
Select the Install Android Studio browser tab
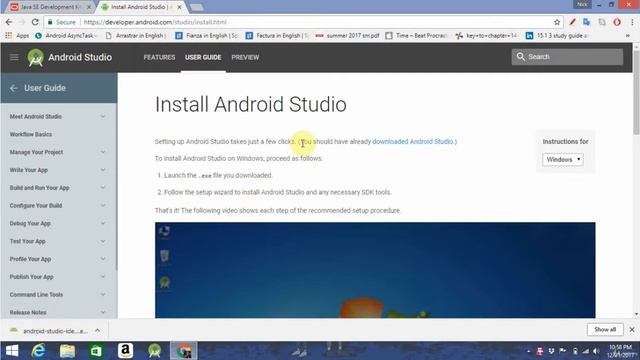pos(141,7)
